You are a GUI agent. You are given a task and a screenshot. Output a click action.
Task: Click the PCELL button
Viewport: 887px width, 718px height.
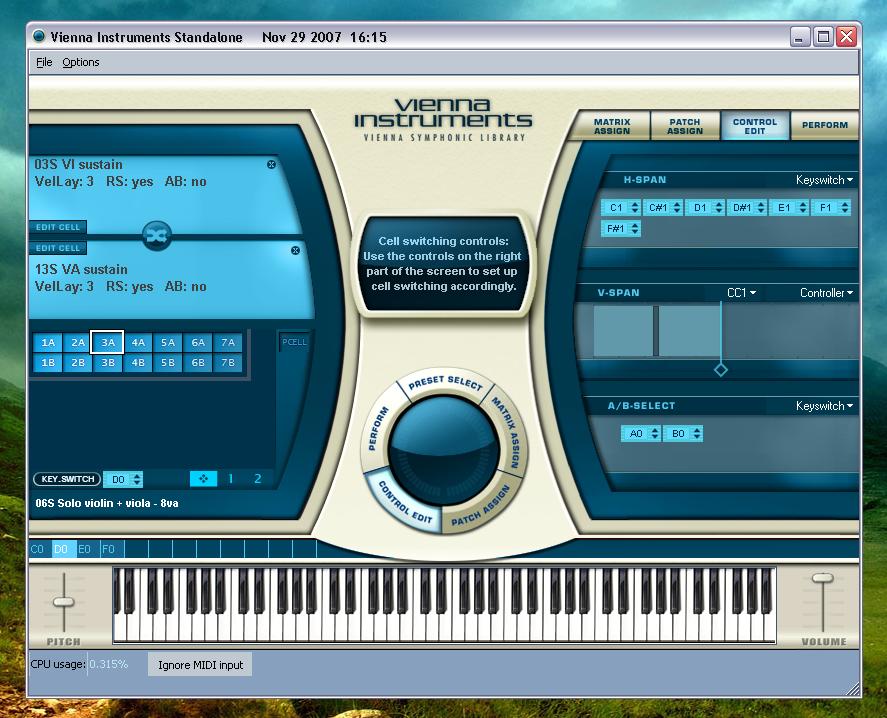[294, 342]
